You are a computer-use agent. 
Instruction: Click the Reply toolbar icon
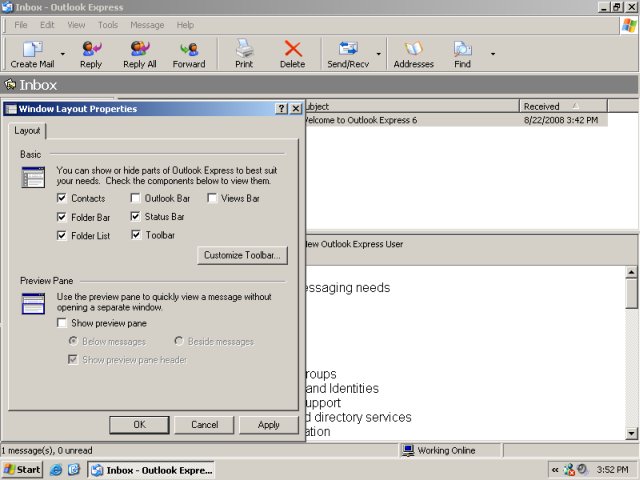coord(91,49)
